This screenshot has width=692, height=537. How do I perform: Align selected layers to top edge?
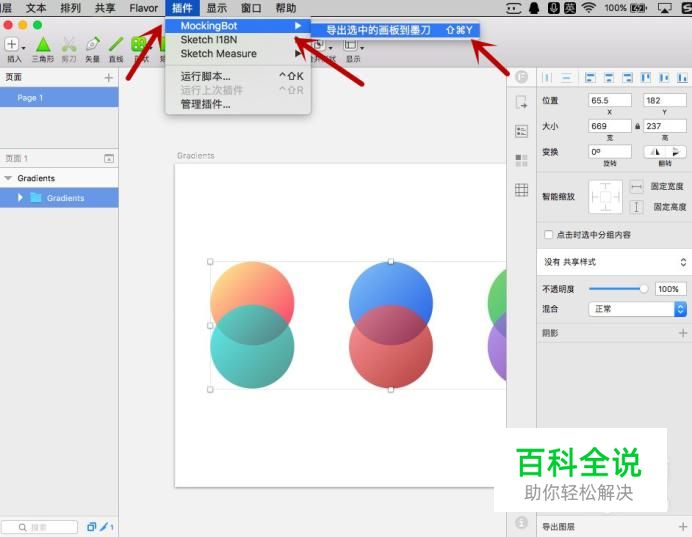pyautogui.click(x=646, y=78)
